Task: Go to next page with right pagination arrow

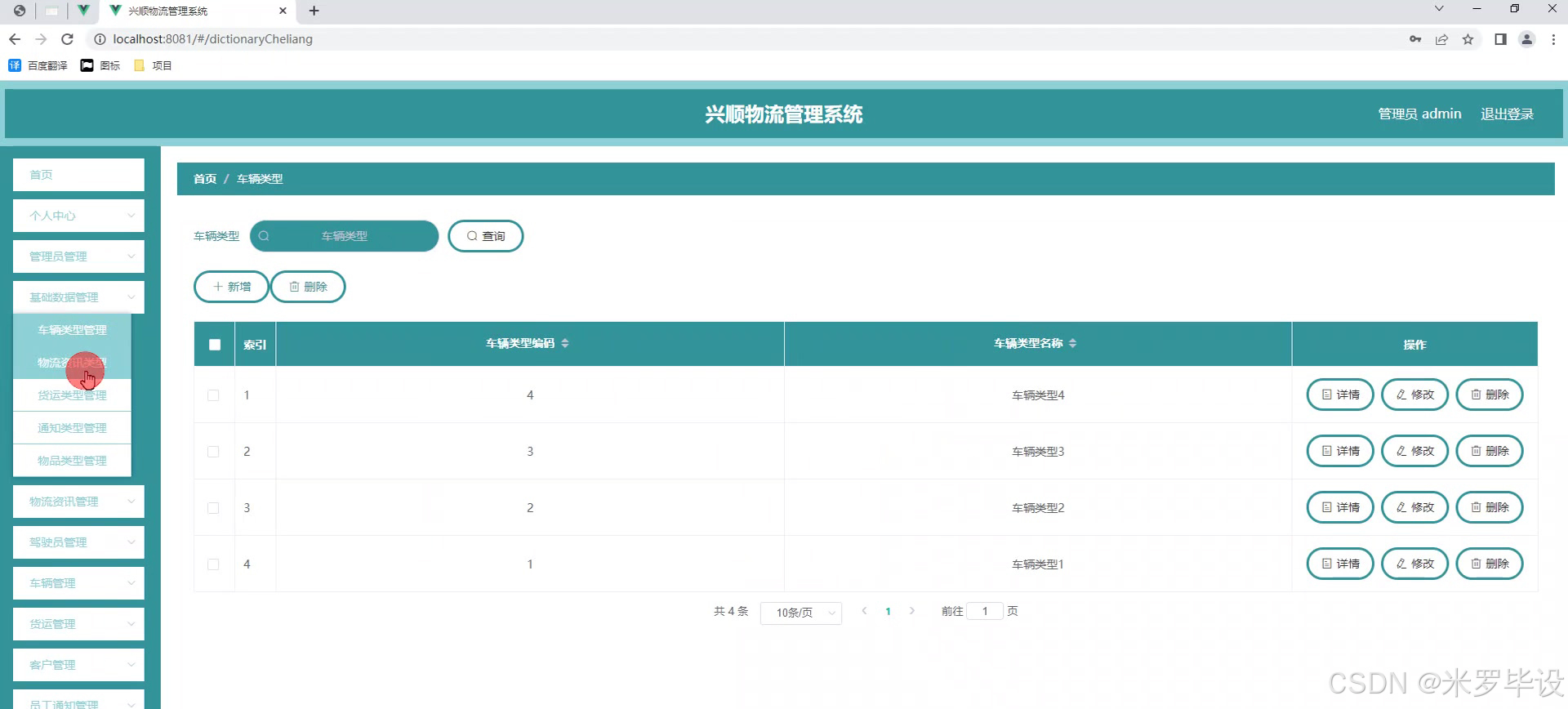Action: click(912, 611)
